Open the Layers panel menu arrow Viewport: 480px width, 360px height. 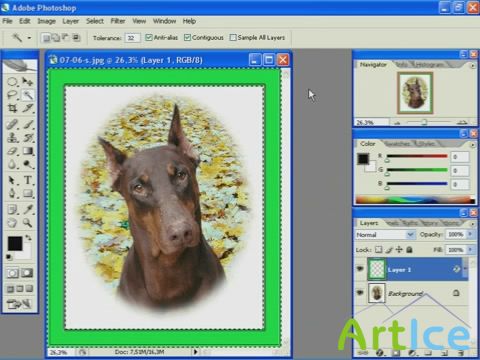[473, 223]
